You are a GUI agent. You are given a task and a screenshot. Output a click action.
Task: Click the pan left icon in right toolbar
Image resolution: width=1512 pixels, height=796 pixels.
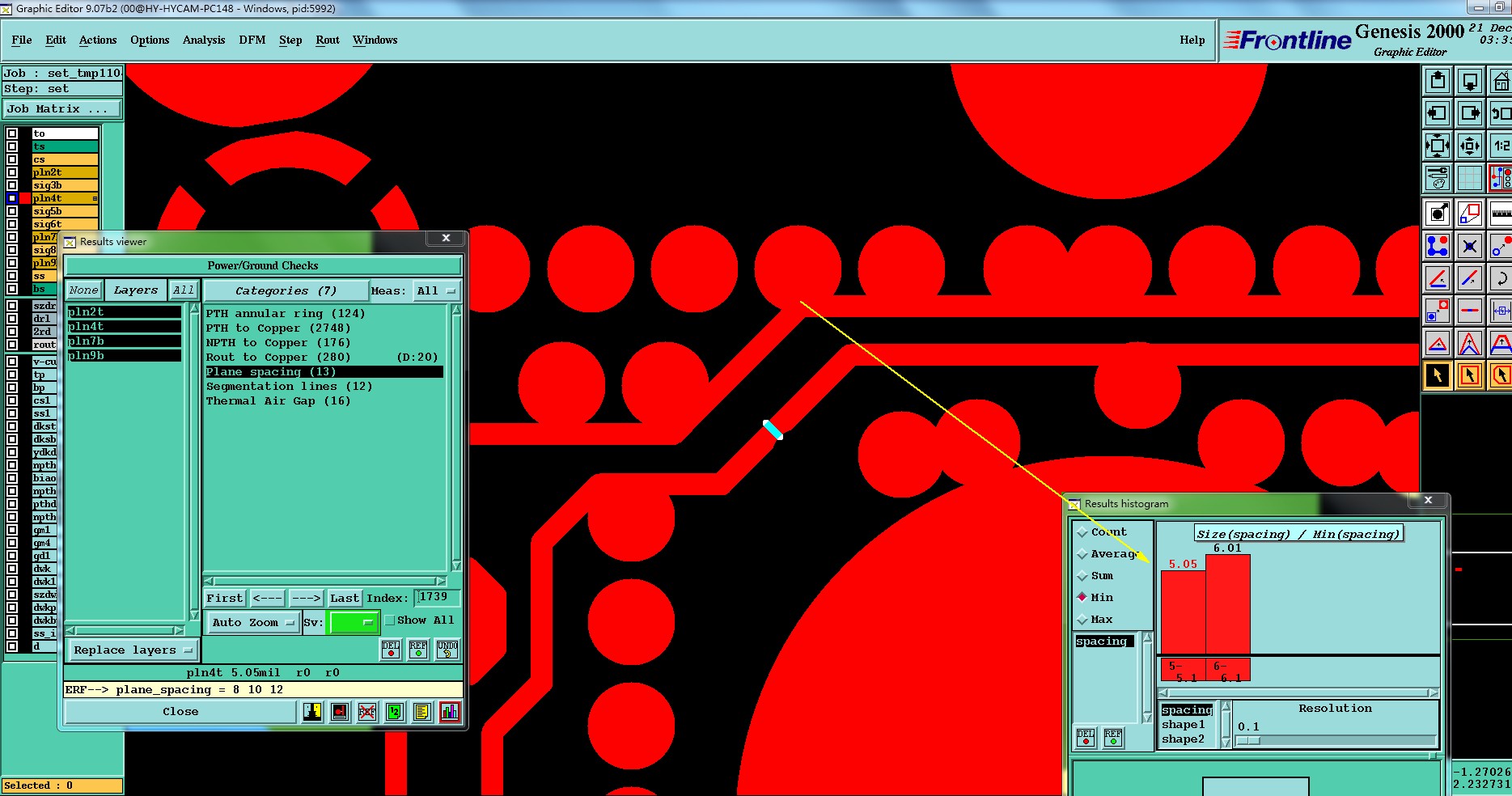point(1438,113)
